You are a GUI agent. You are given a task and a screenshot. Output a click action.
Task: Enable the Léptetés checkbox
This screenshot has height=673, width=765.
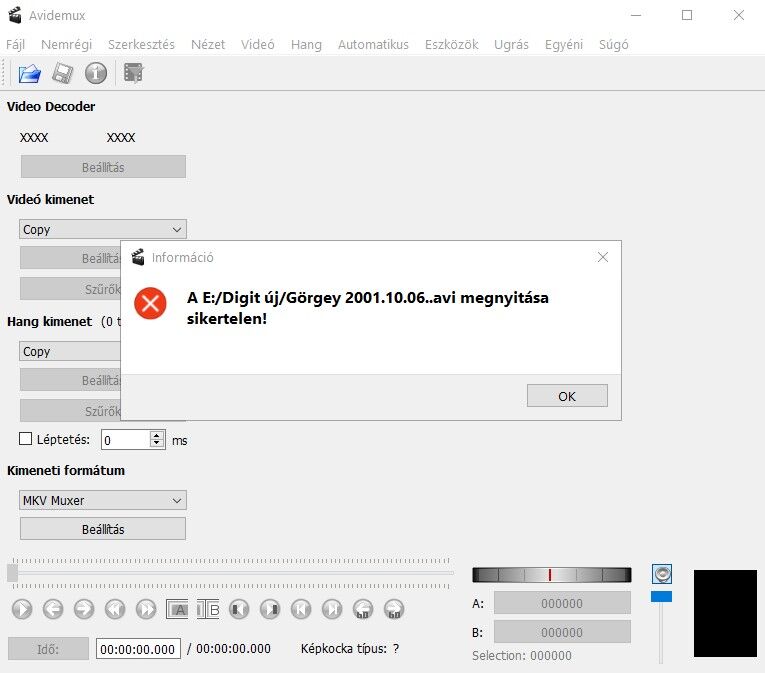(x=25, y=439)
